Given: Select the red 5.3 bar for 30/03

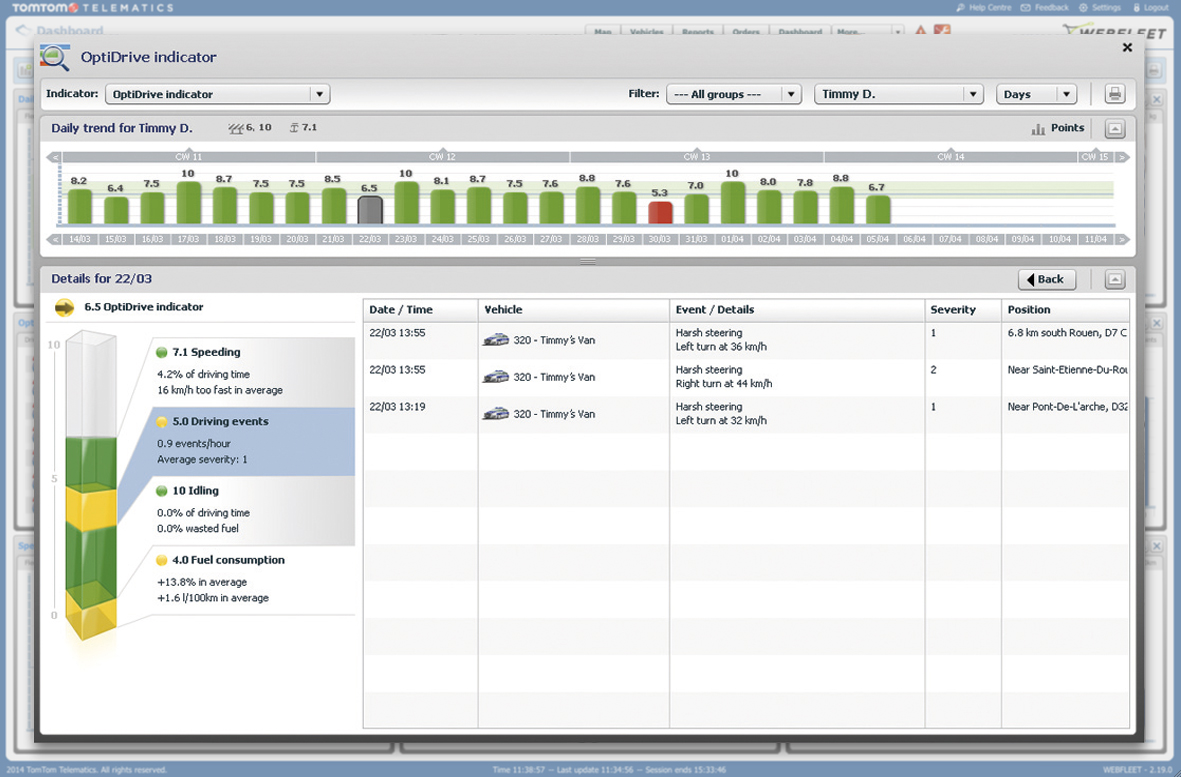Looking at the screenshot, I should tap(660, 212).
